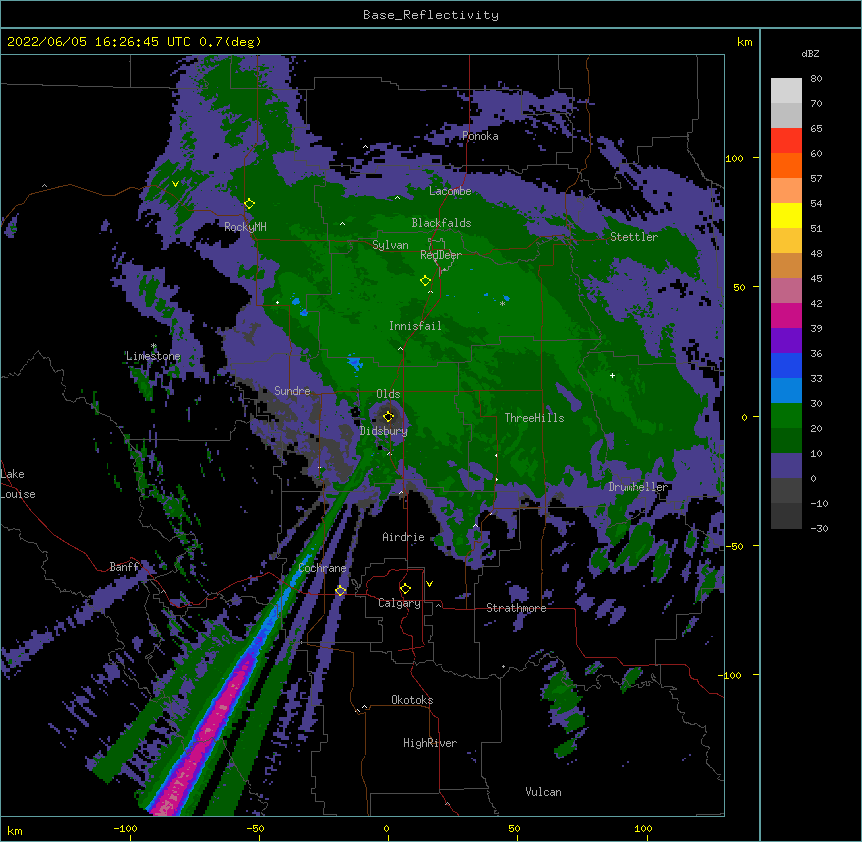This screenshot has height=842, width=862.
Task: Click the Sylvan label on the map
Action: pos(390,245)
